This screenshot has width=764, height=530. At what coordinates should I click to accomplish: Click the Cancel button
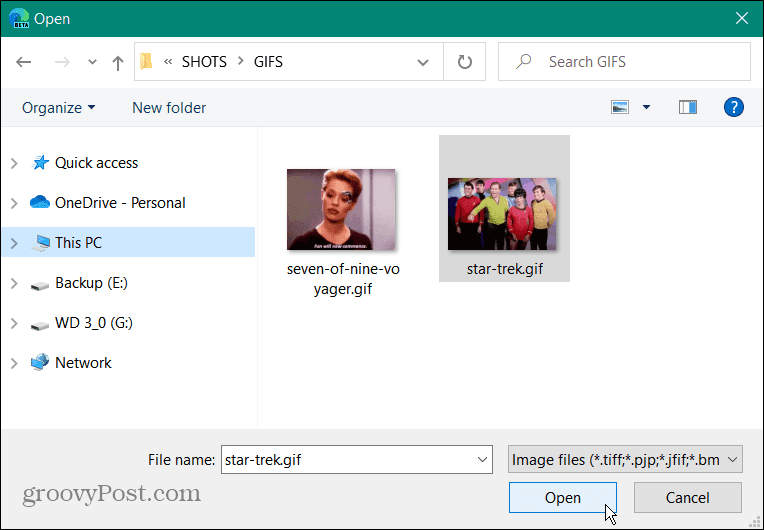coord(688,497)
